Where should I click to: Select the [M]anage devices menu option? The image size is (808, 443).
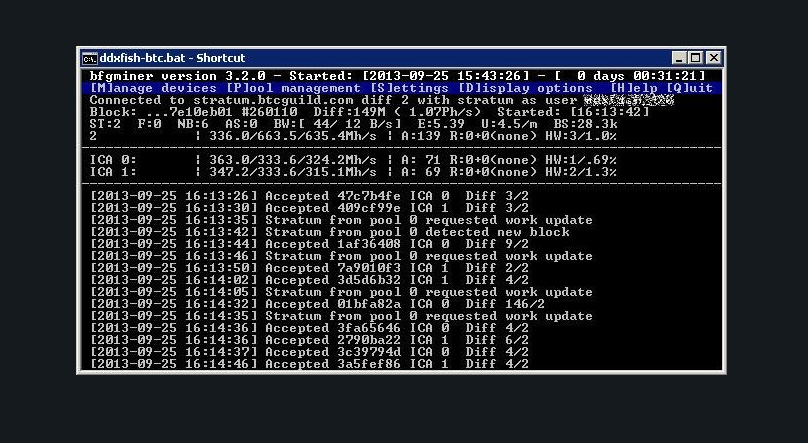pyautogui.click(x=153, y=88)
